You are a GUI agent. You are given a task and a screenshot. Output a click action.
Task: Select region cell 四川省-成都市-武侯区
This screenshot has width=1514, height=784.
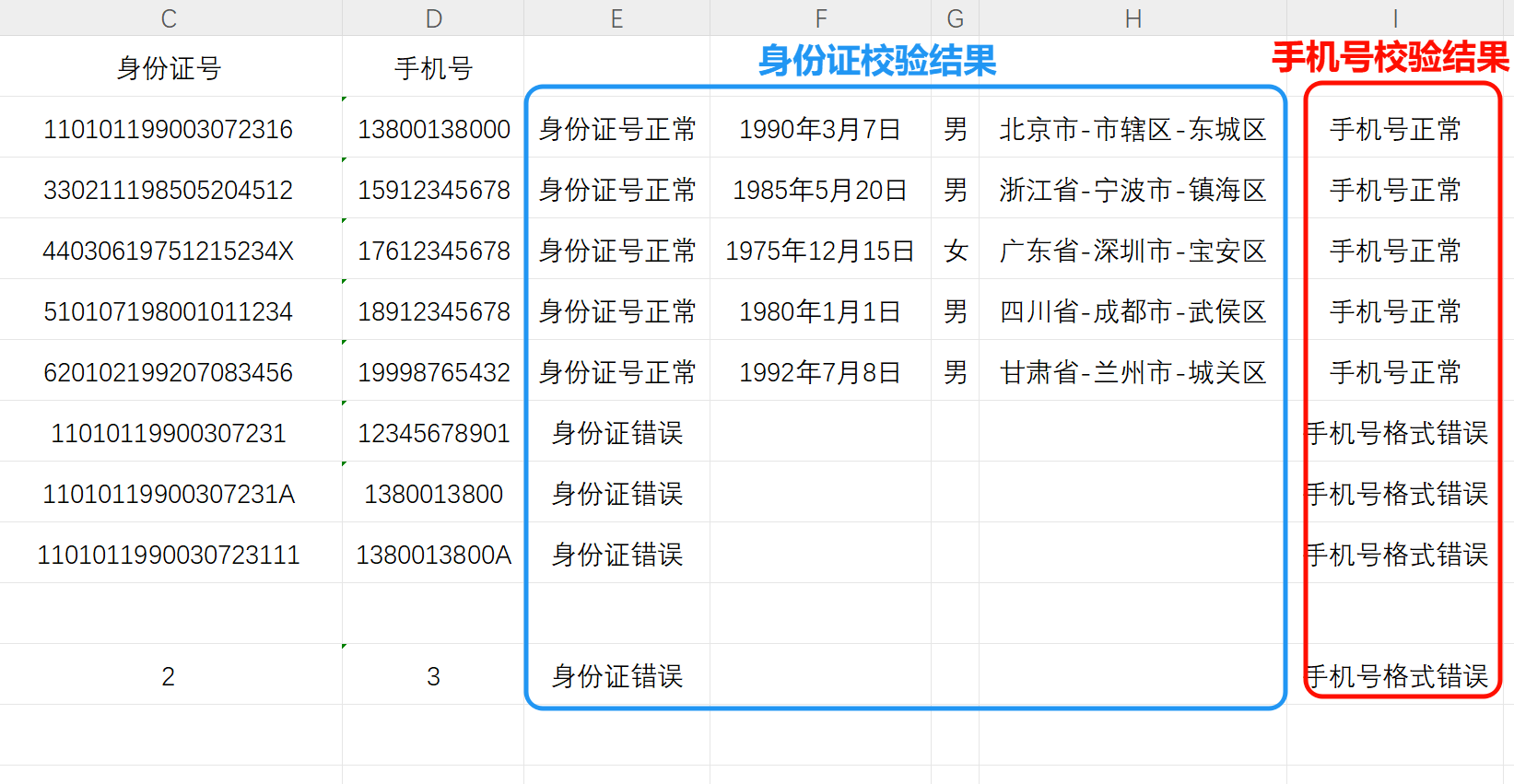(1133, 310)
